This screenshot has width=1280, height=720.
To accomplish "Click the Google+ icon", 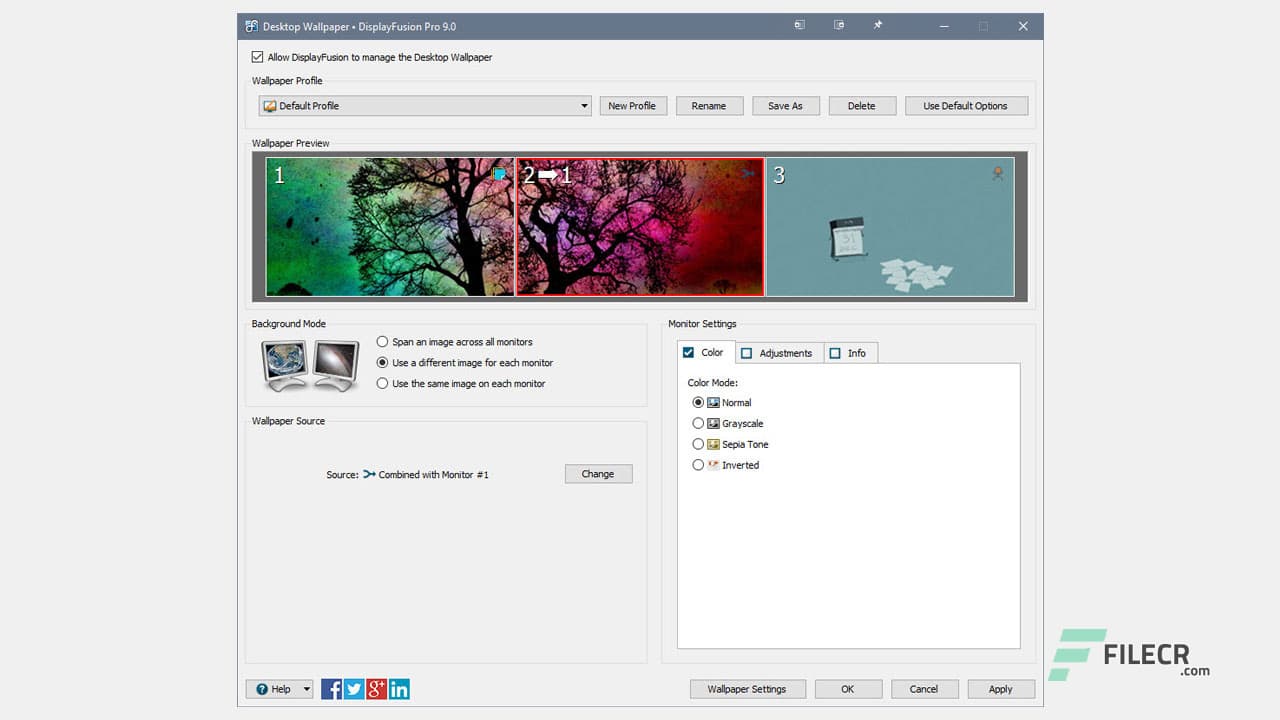I will [377, 688].
